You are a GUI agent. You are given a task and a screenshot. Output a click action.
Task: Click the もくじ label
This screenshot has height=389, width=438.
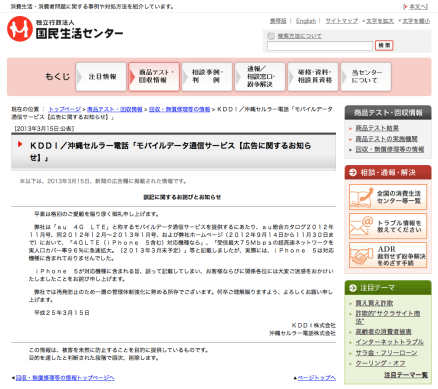[x=58, y=77]
